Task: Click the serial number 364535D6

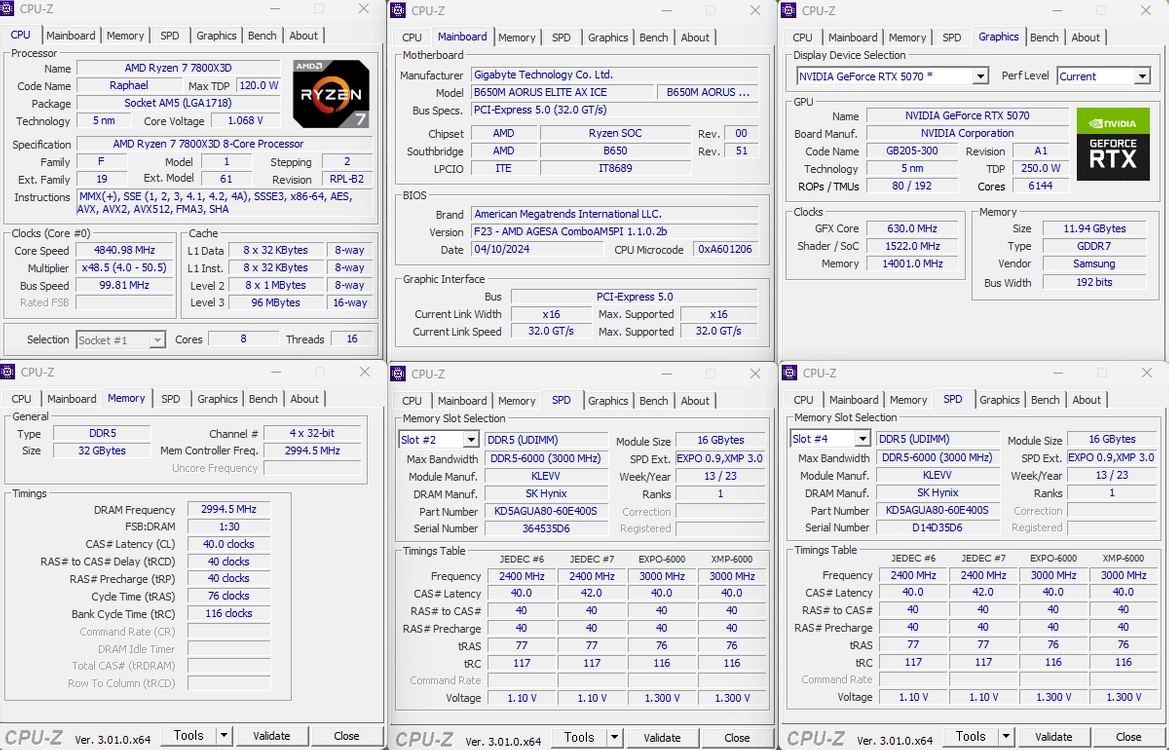Action: click(x=546, y=529)
